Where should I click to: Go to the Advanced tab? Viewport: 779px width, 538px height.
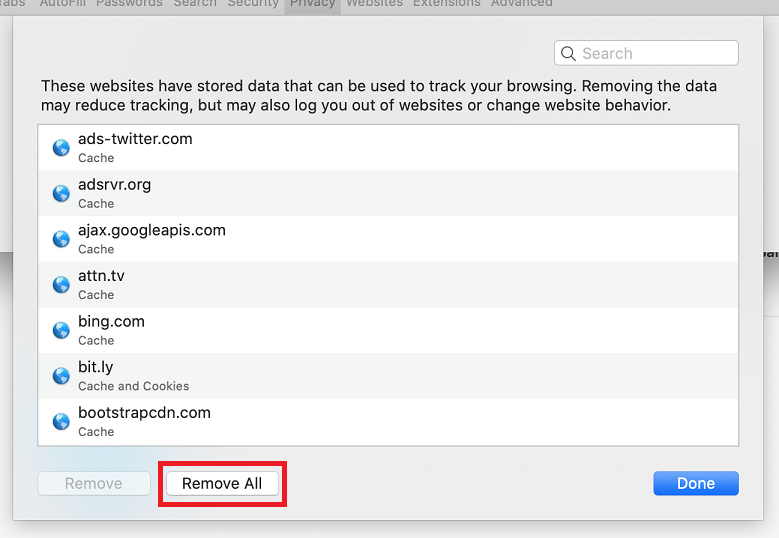pyautogui.click(x=521, y=4)
